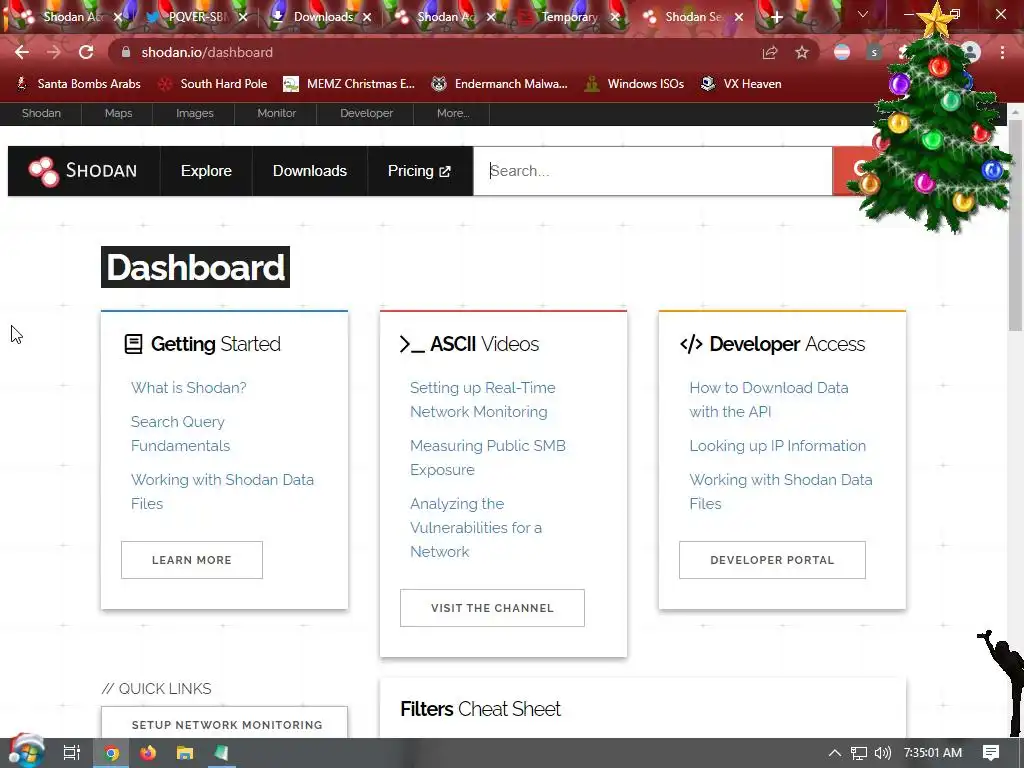The image size is (1024, 768).
Task: Open Measuring Public SMB Exposure link
Action: coord(488,458)
